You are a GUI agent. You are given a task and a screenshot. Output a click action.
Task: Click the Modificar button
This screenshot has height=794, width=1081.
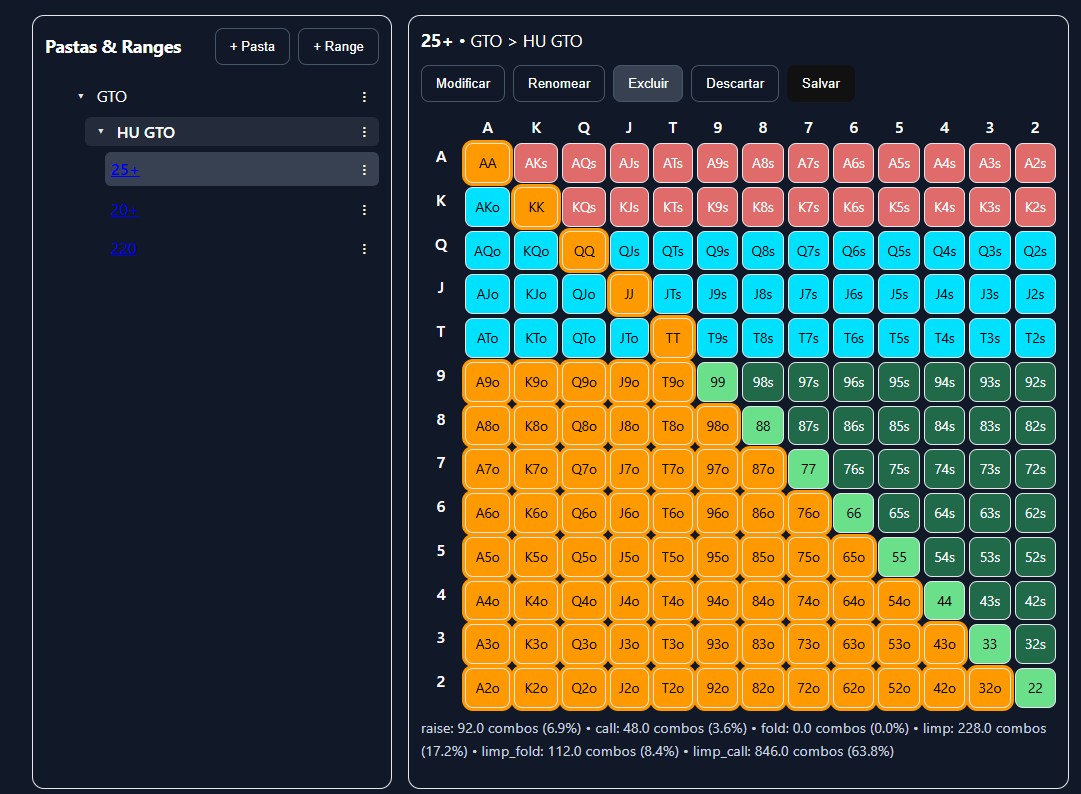pyautogui.click(x=462, y=83)
